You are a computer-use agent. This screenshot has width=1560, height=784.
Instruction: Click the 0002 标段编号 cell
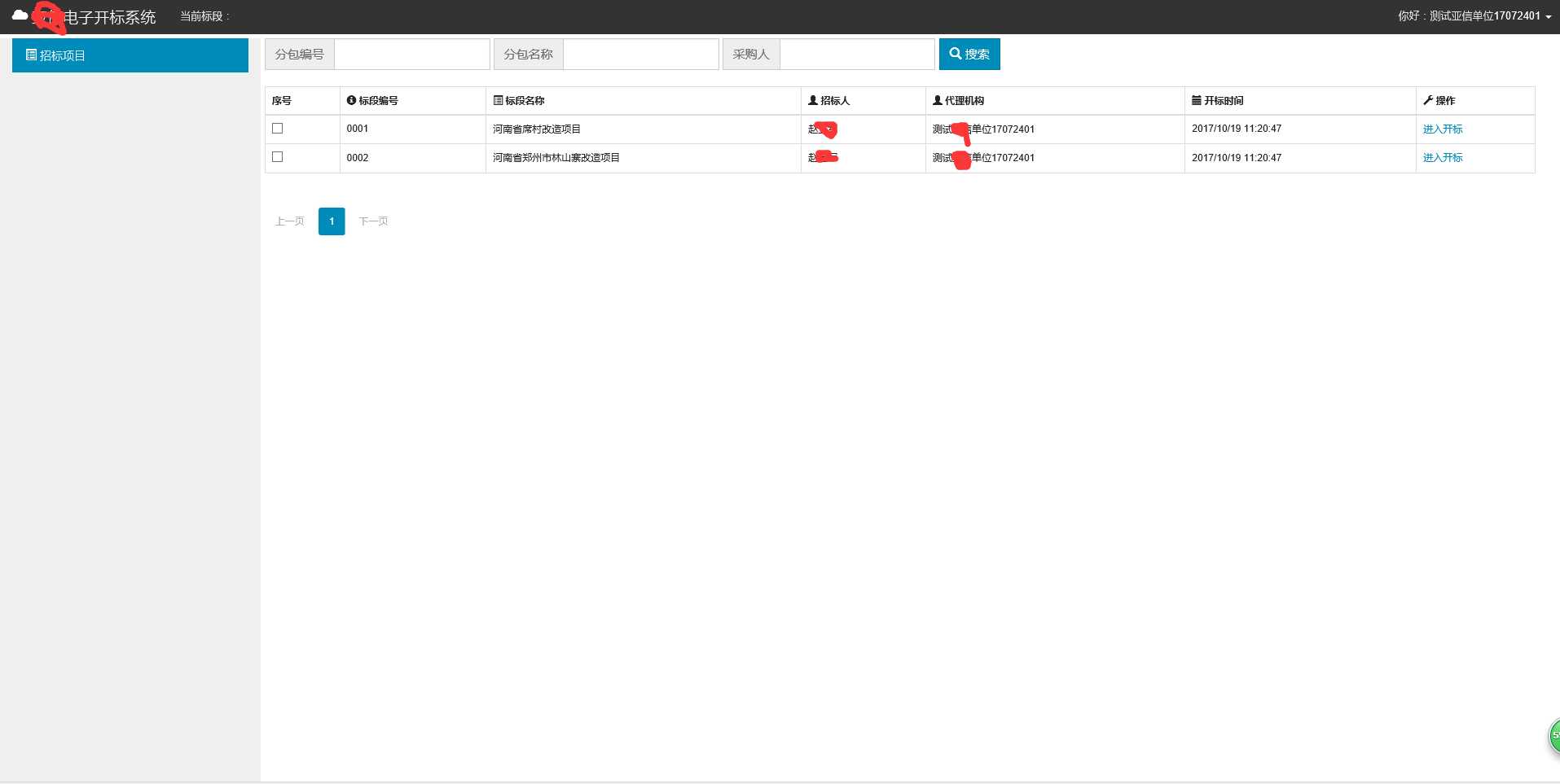(x=413, y=158)
